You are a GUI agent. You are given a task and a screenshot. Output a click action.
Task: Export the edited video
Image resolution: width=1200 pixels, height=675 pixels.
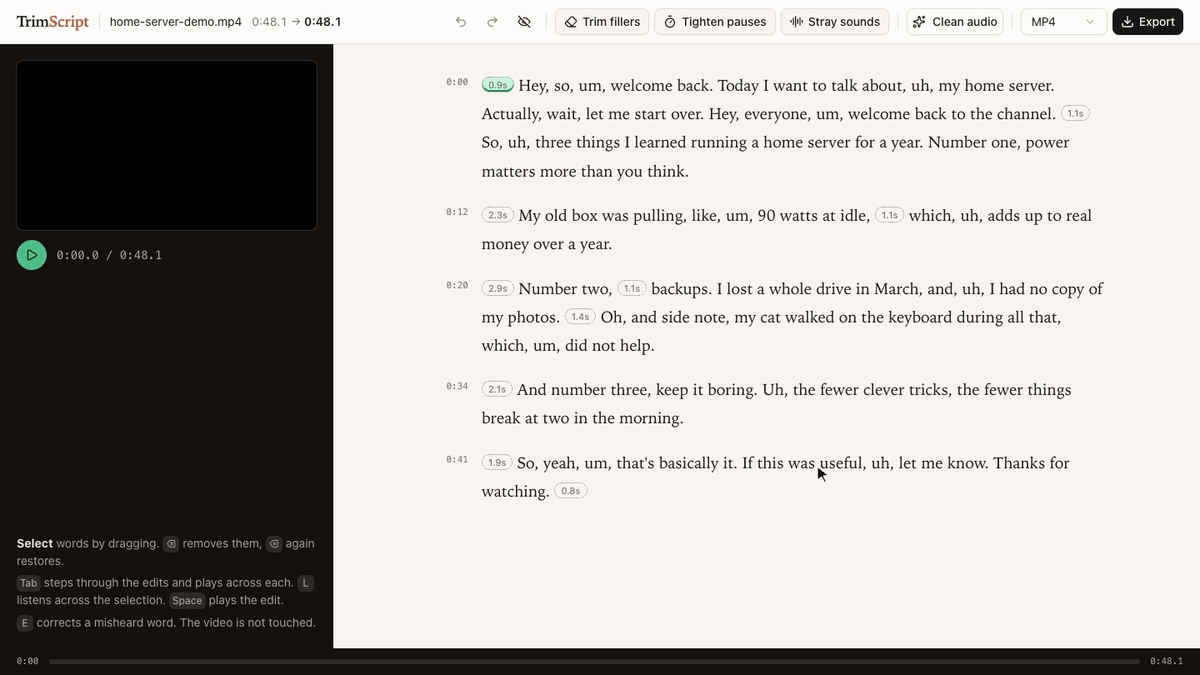click(1148, 22)
